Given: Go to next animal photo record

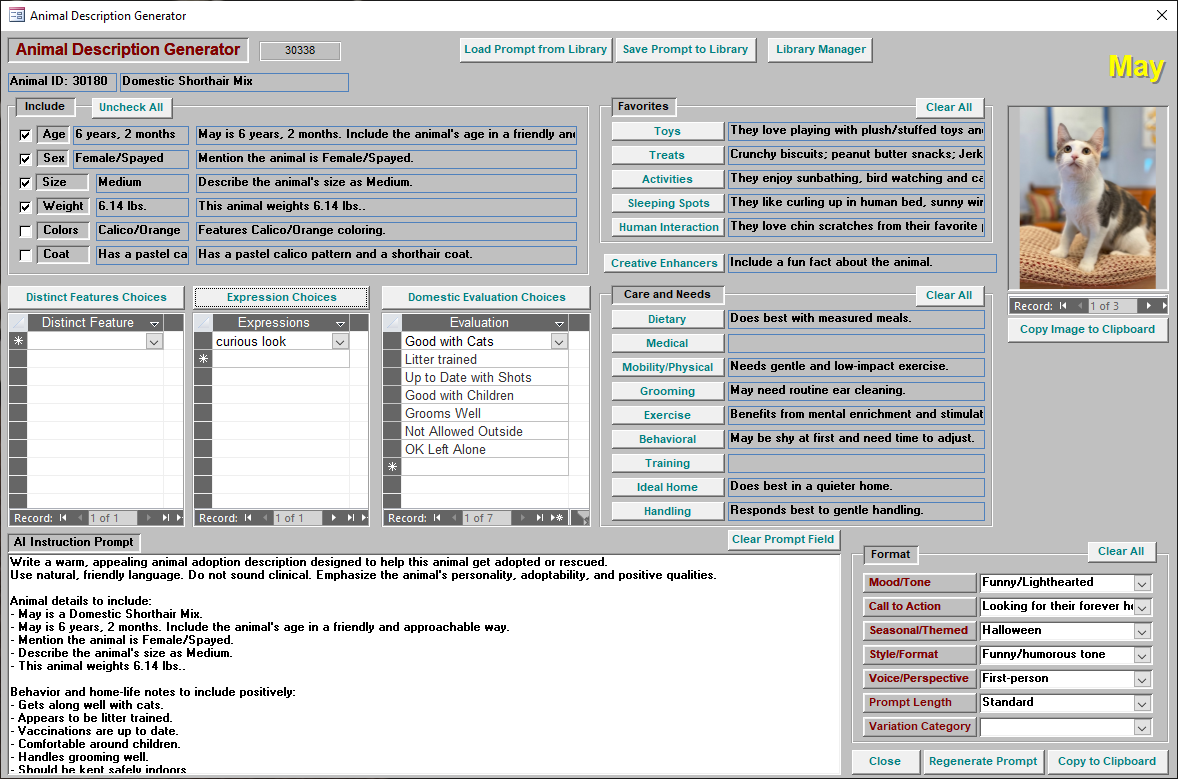Looking at the screenshot, I should point(1149,306).
